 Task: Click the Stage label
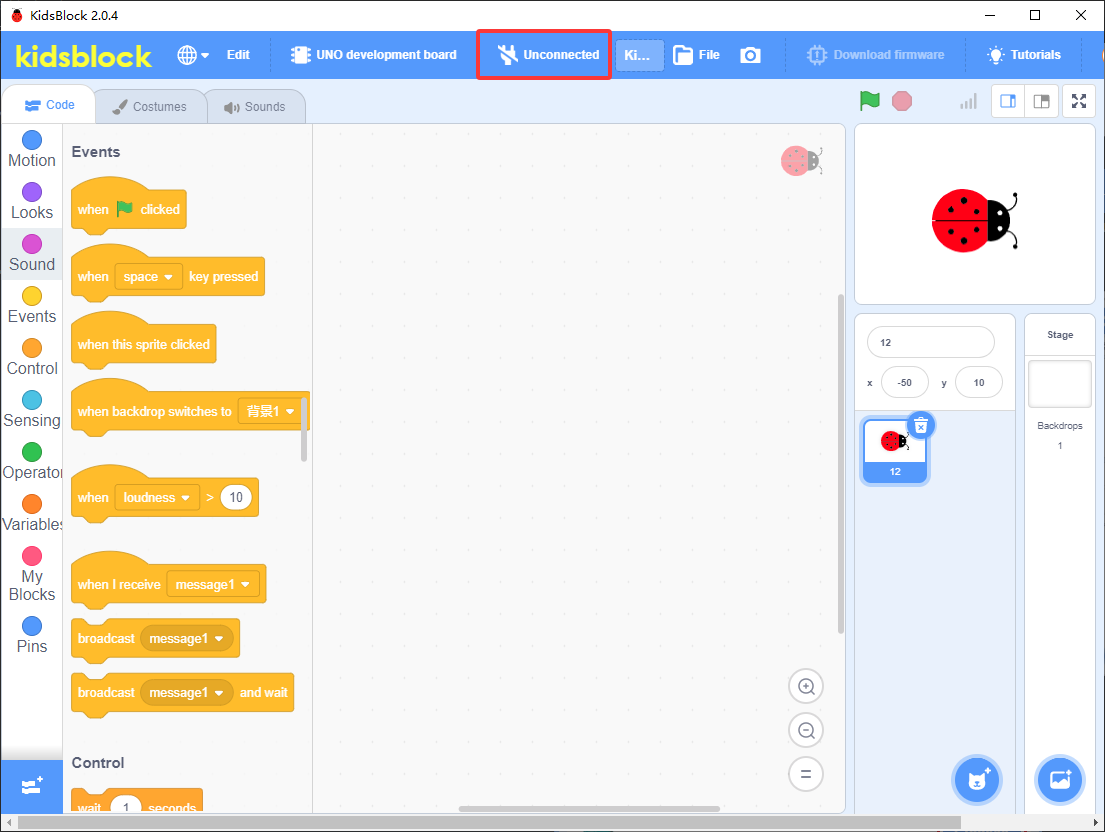[1060, 335]
